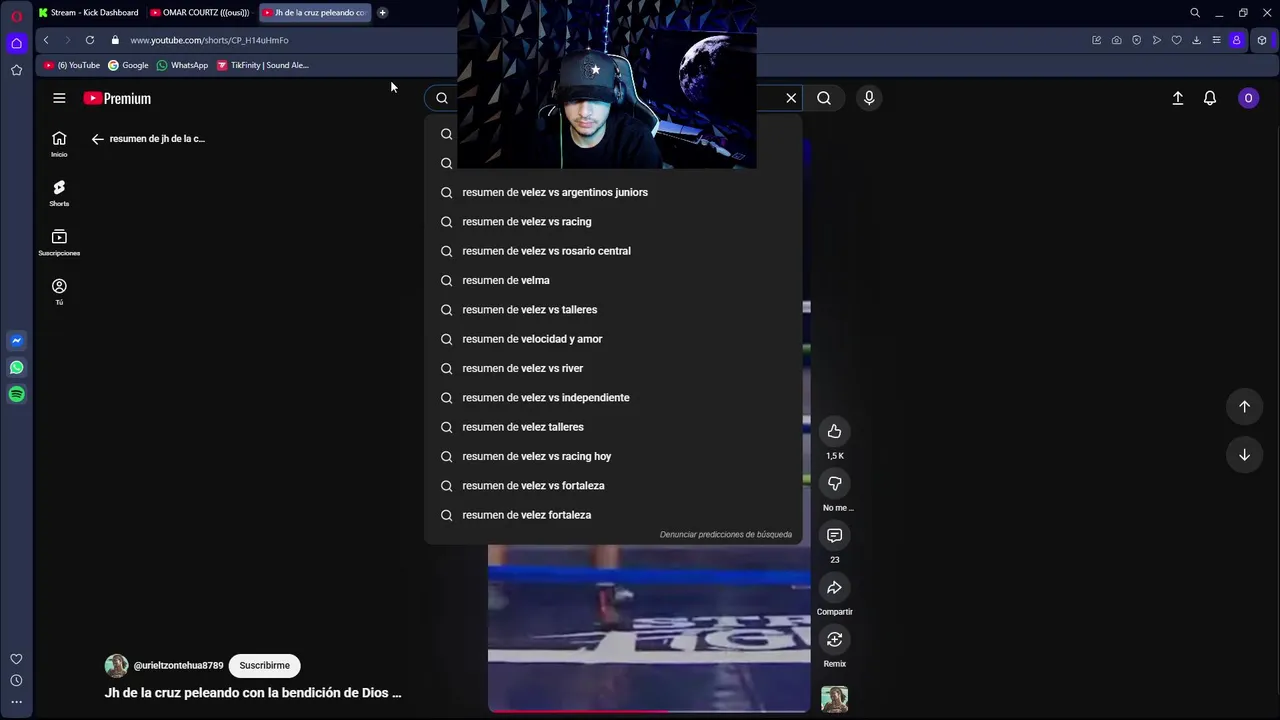
Task: Take a snapshot with camera icon
Action: click(1117, 40)
